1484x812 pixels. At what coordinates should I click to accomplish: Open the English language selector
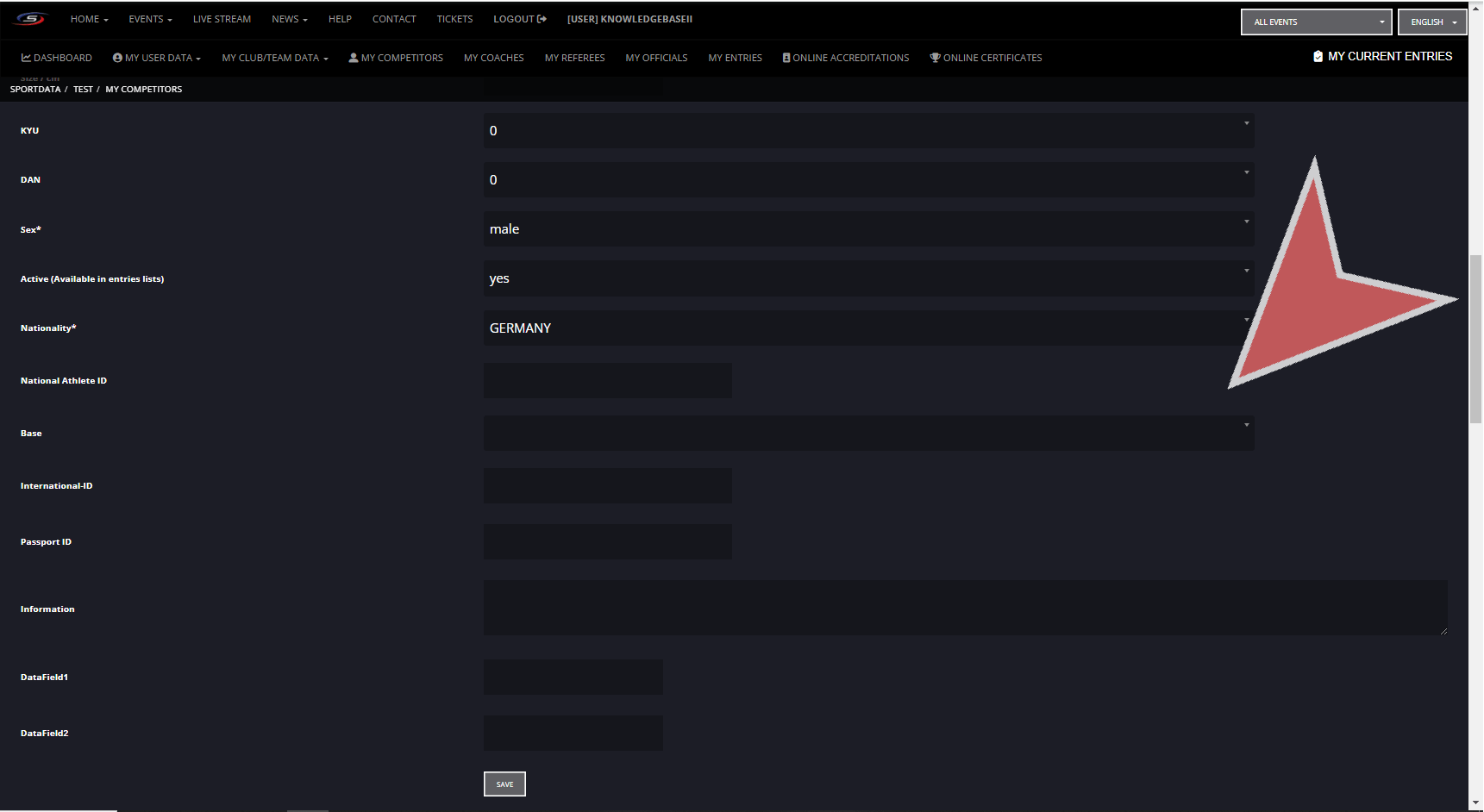tap(1432, 22)
